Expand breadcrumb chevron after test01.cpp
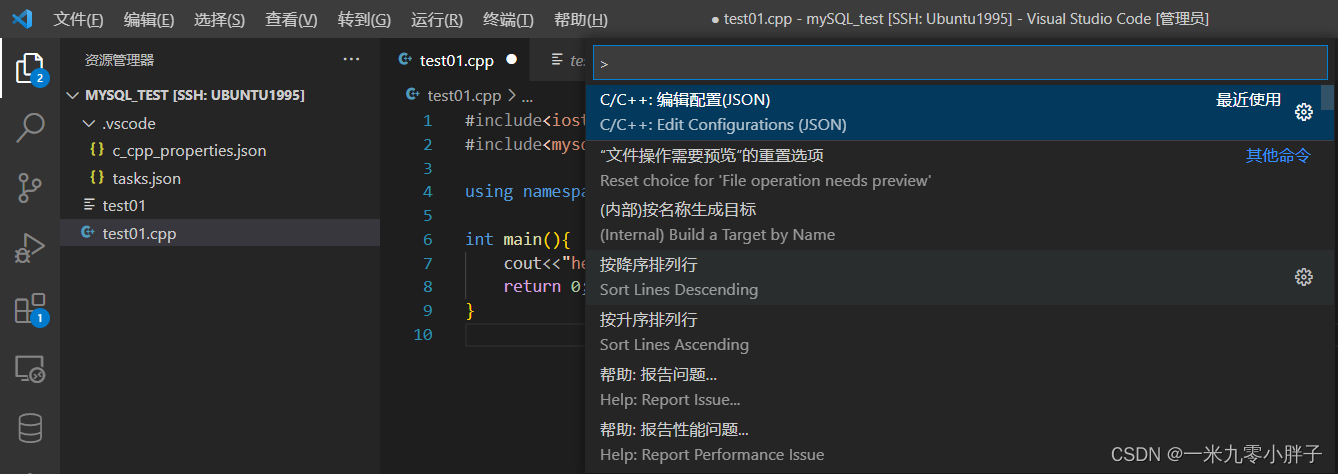 pos(511,96)
